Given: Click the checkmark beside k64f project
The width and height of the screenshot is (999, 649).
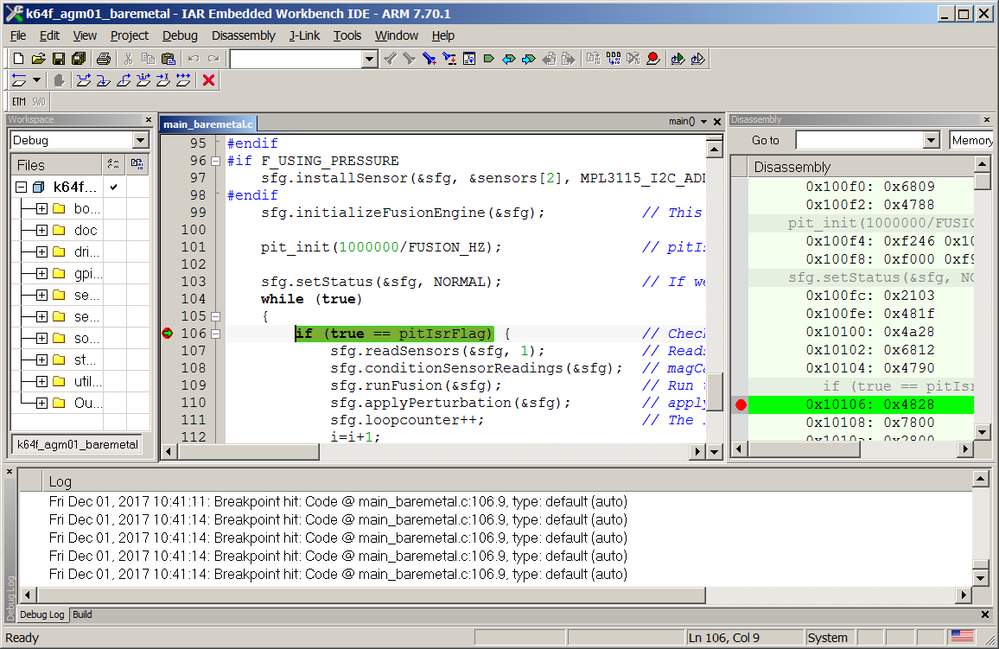Looking at the screenshot, I should 113,187.
